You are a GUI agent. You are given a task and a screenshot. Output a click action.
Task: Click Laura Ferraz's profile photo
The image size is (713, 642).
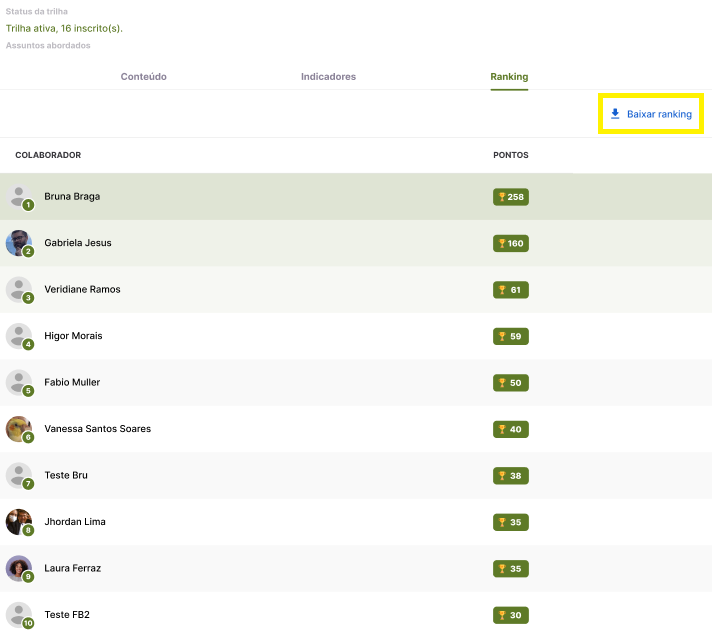(x=19, y=568)
